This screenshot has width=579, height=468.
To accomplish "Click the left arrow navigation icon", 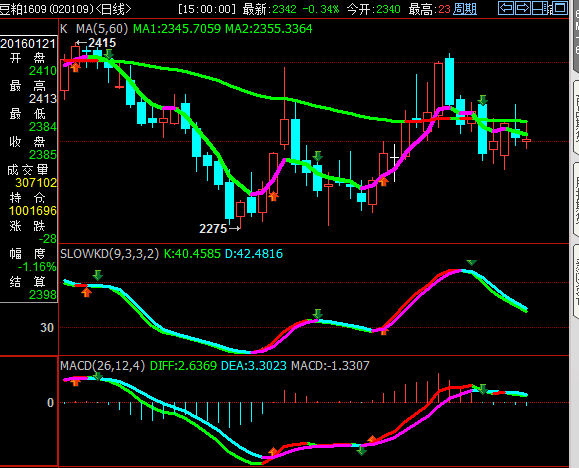I will point(506,8).
